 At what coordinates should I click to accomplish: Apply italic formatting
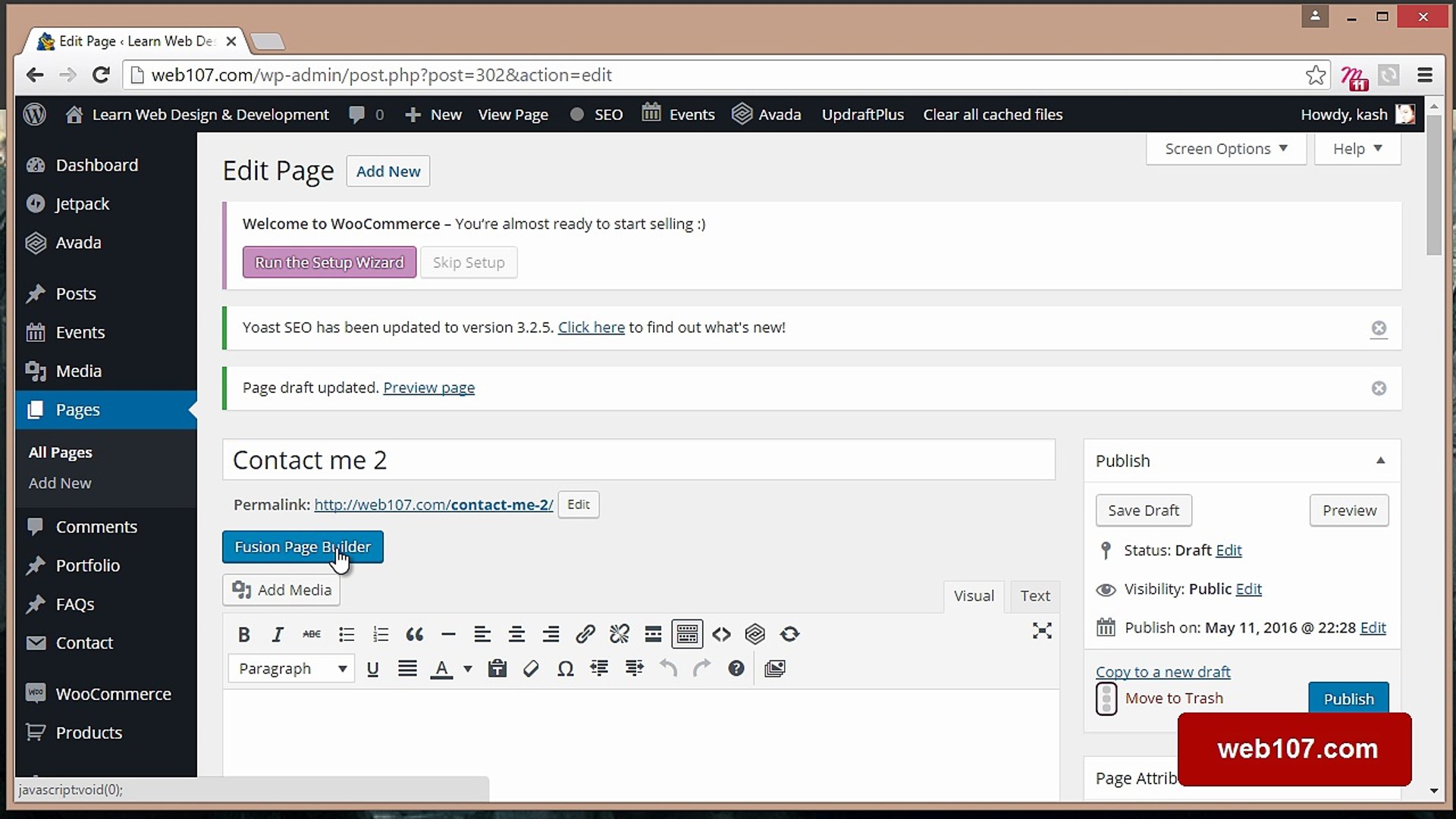277,634
